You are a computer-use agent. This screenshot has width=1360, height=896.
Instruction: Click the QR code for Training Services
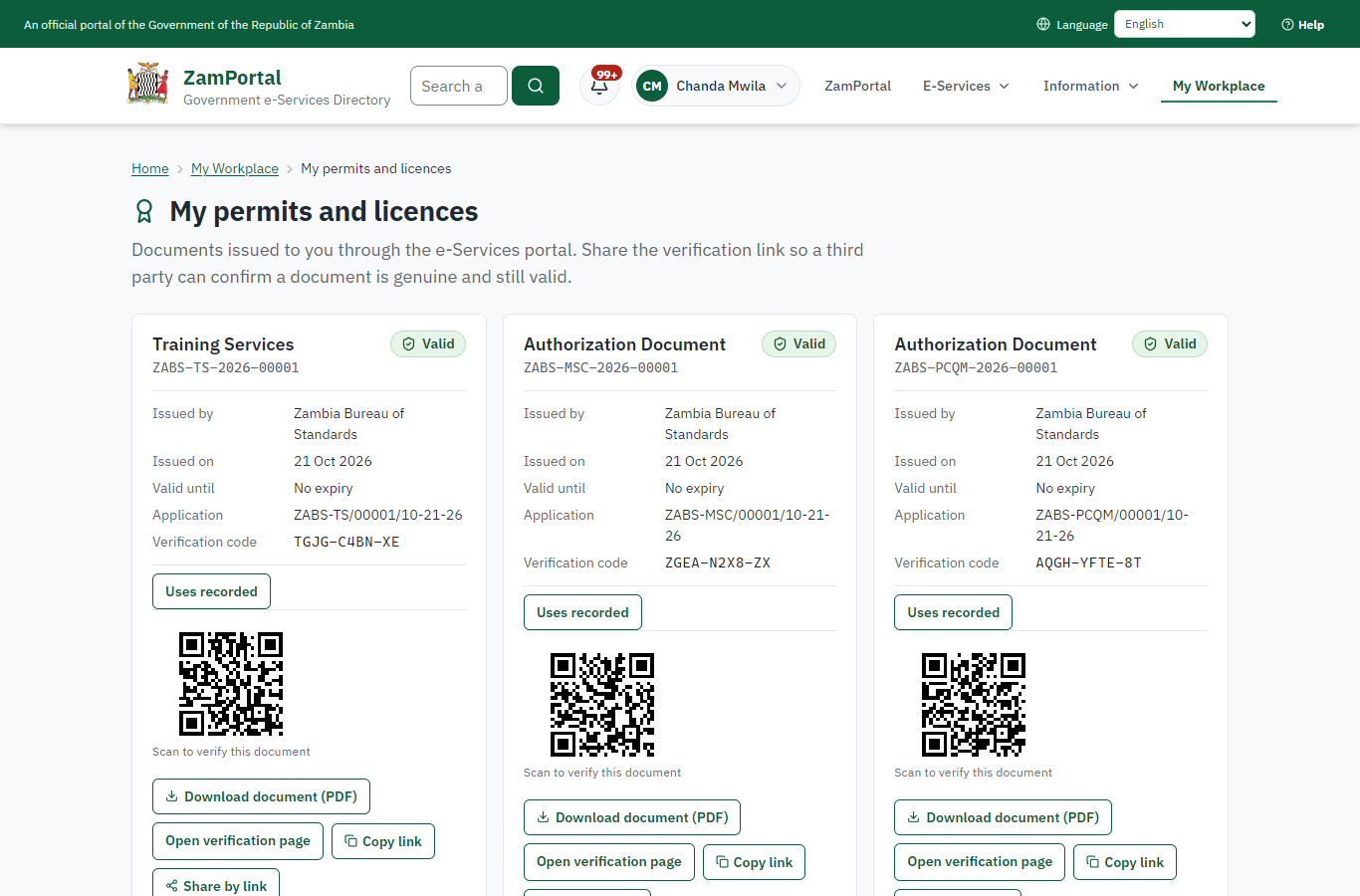tap(231, 684)
